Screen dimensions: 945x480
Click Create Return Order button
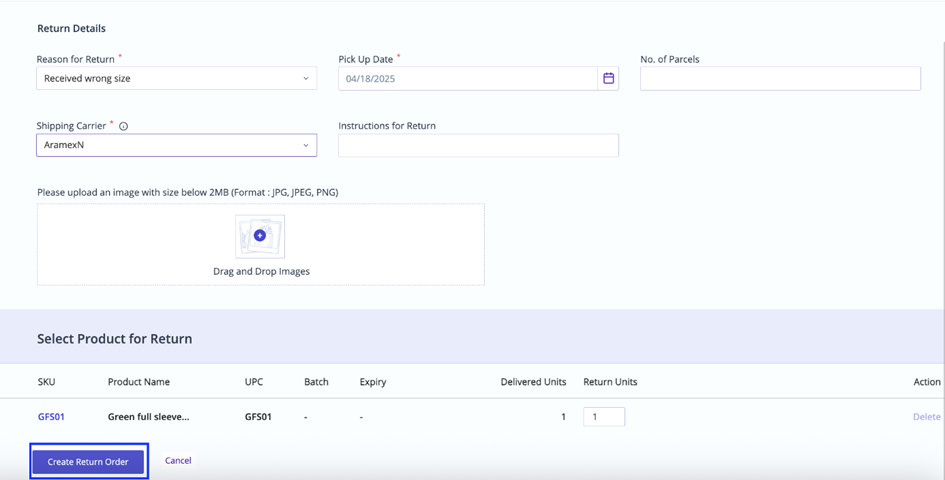pos(89,462)
